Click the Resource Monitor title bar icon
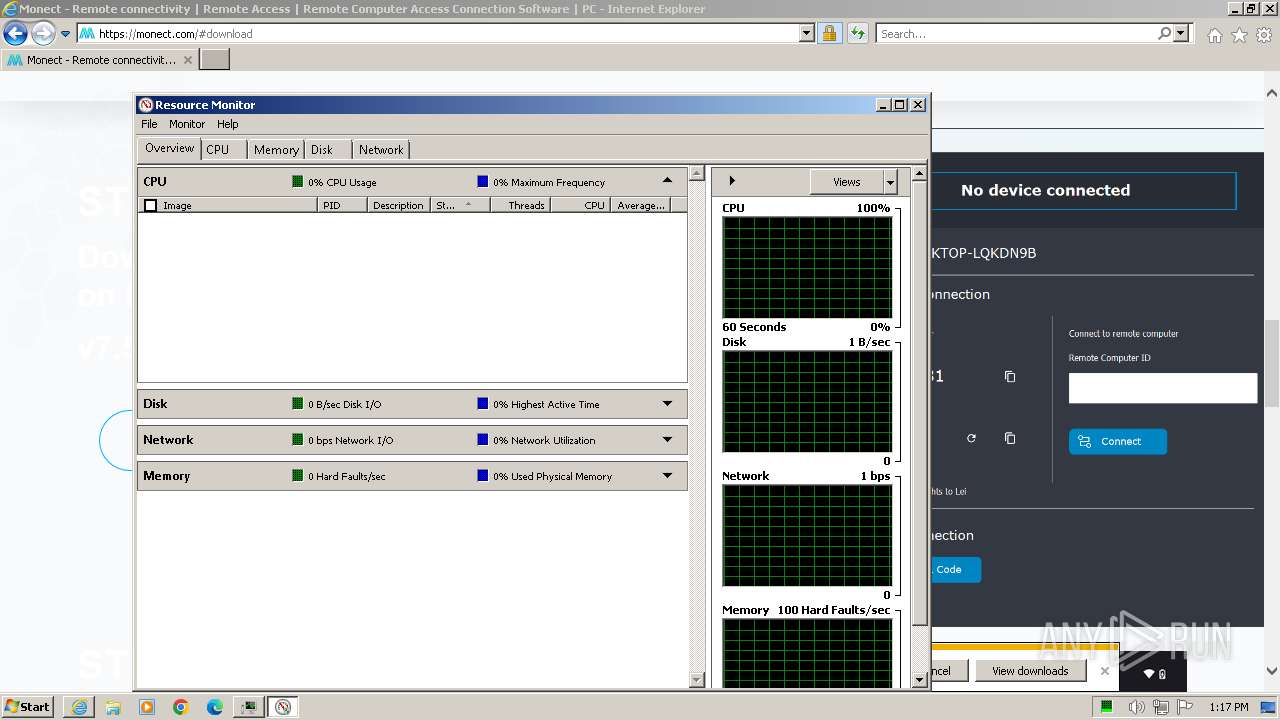 [x=146, y=105]
